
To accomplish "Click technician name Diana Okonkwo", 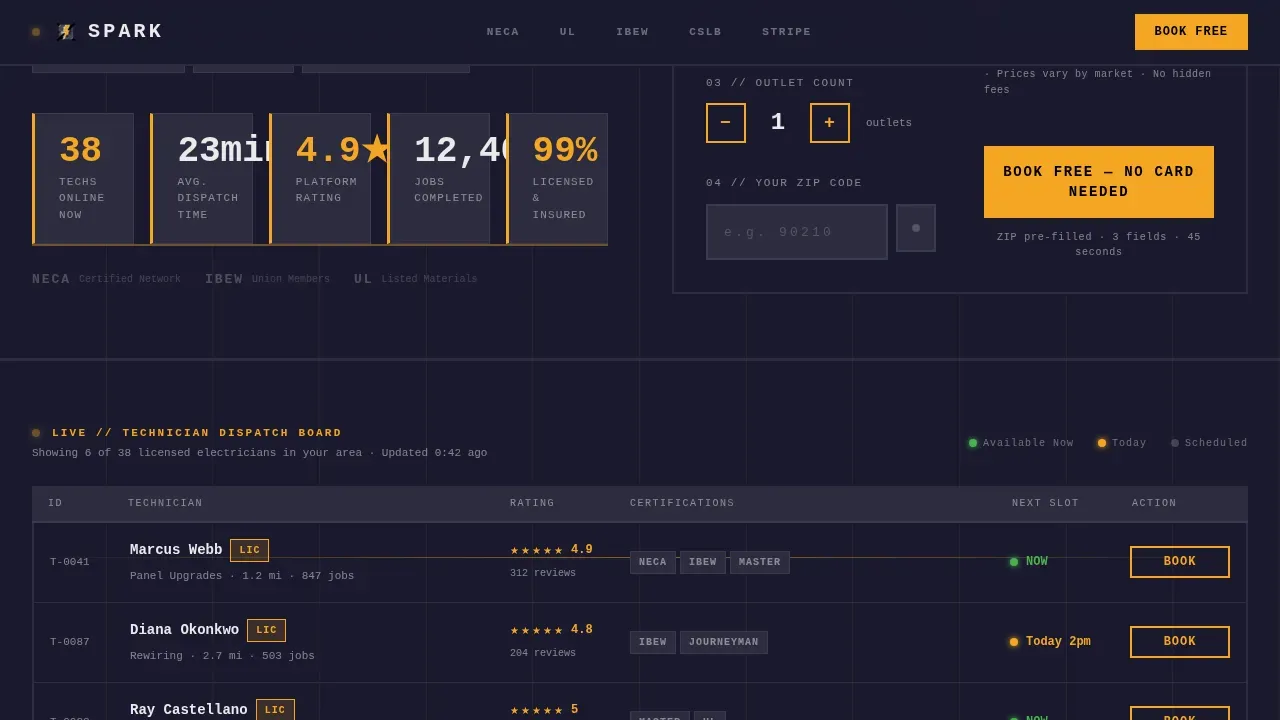I will point(184,630).
